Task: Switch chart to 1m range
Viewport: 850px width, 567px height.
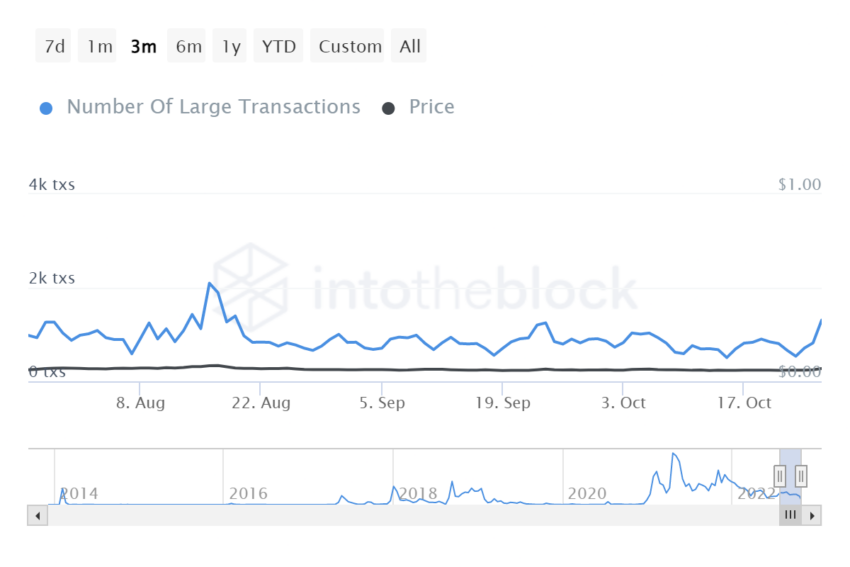Action: pyautogui.click(x=99, y=46)
